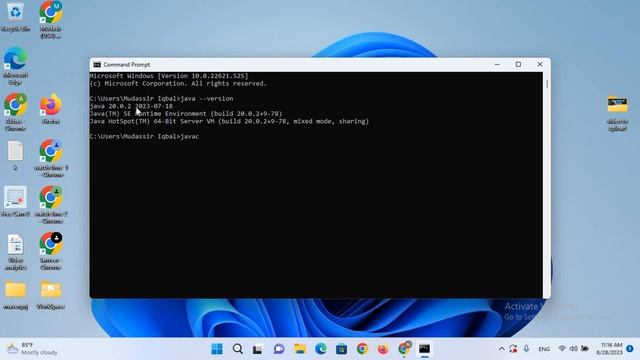
Task: Open Microsoft Store from the taskbar
Action: 342,349
